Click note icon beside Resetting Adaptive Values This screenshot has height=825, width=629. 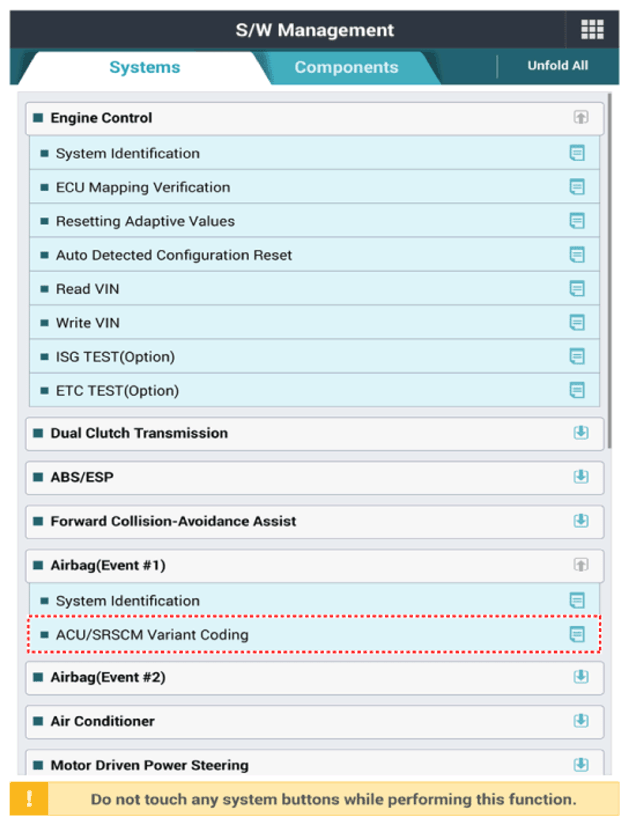click(577, 221)
